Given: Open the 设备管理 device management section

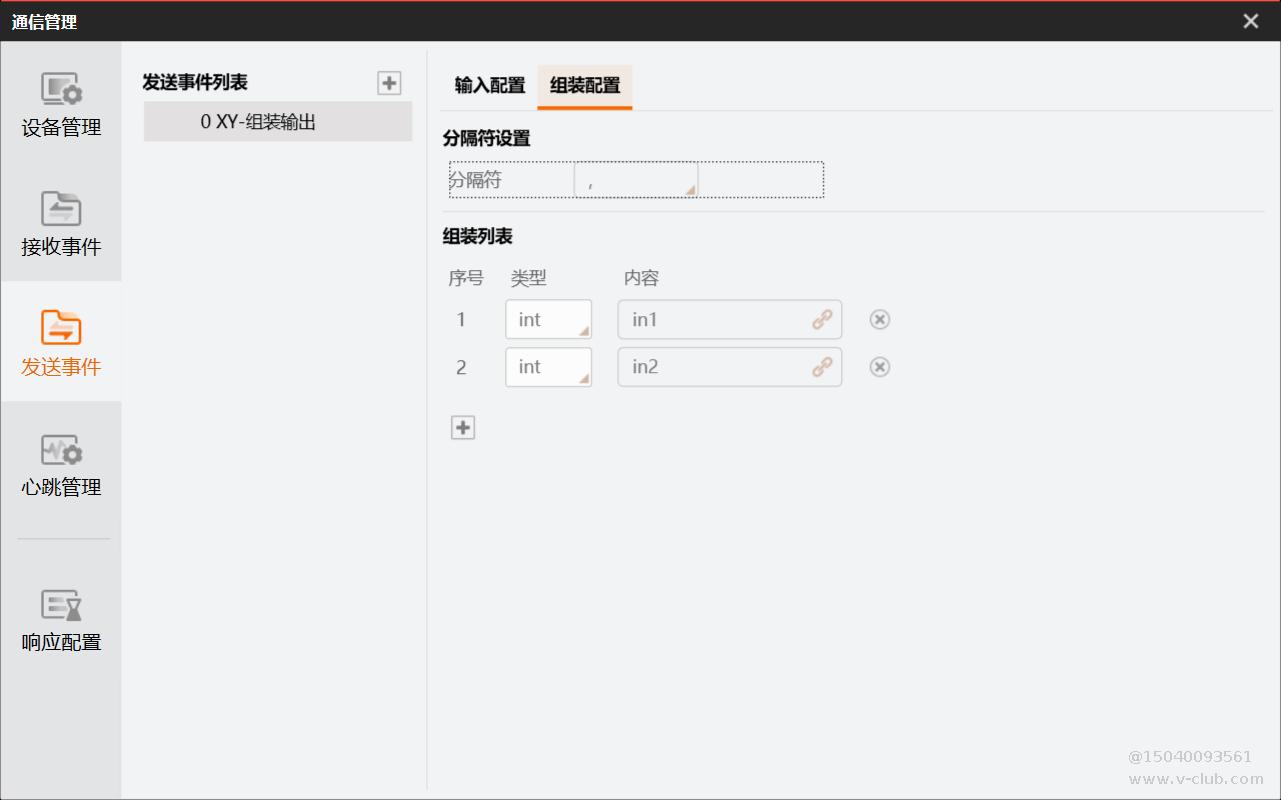Looking at the screenshot, I should (61, 105).
